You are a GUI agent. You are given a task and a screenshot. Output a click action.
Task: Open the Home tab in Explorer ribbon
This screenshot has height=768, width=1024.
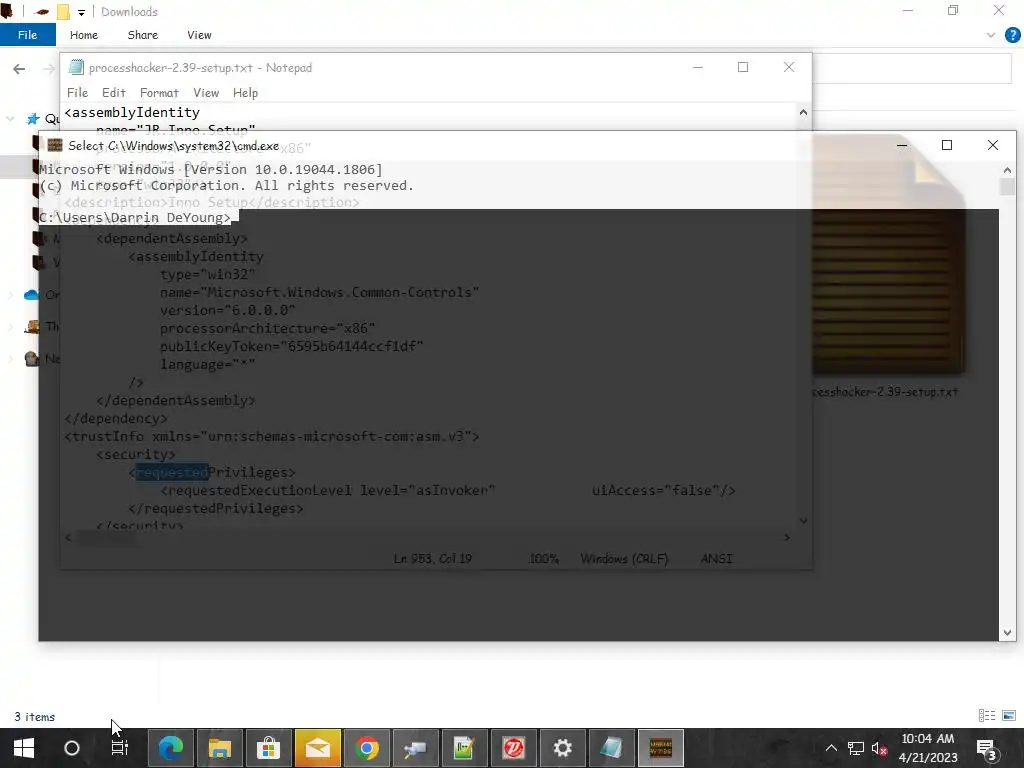coord(84,35)
